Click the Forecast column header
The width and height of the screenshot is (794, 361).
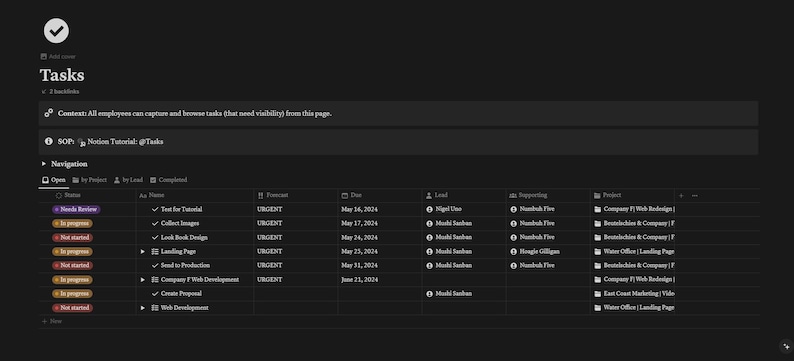tap(296, 195)
